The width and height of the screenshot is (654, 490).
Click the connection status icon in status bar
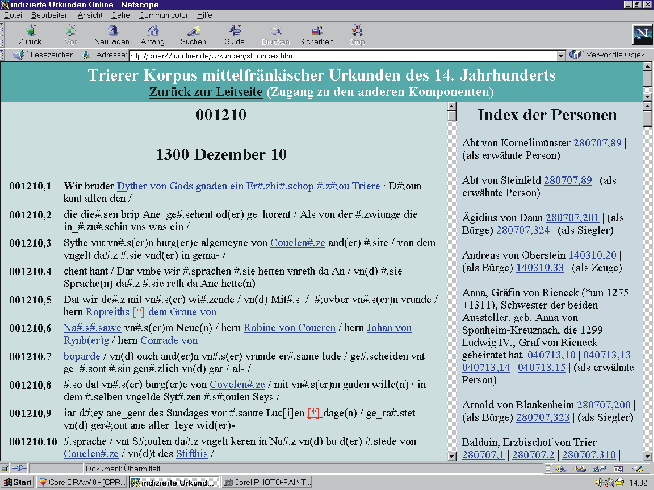pyautogui.click(x=19, y=468)
